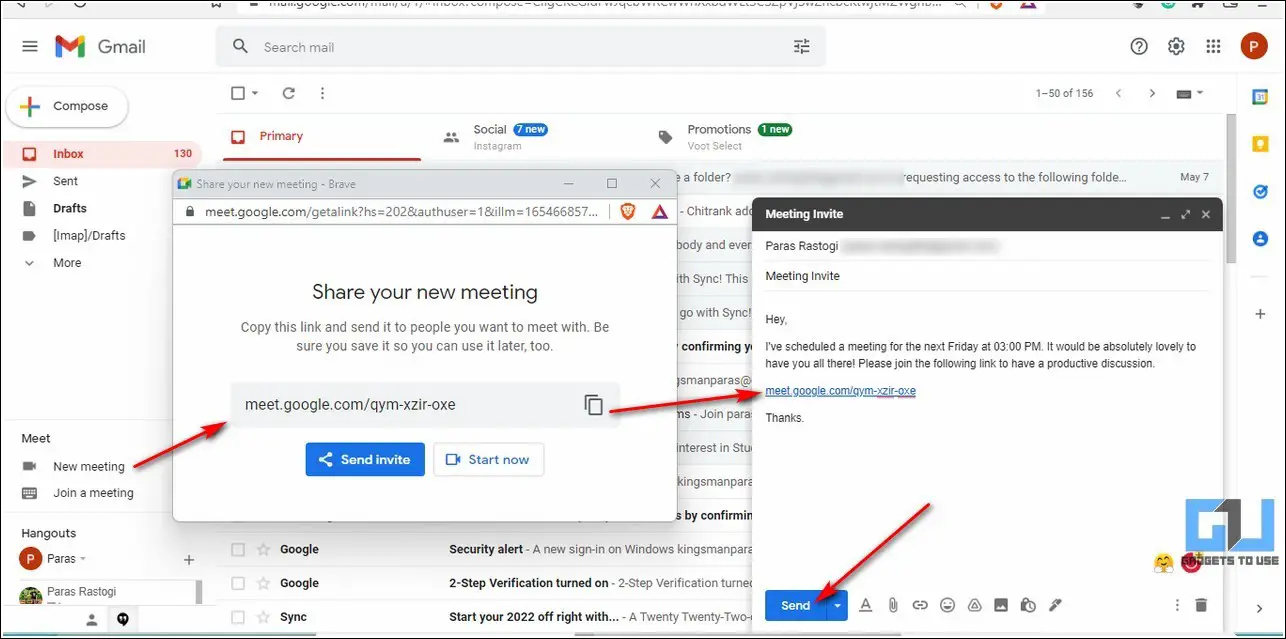Open Contacts side panel icon

coord(1260,239)
